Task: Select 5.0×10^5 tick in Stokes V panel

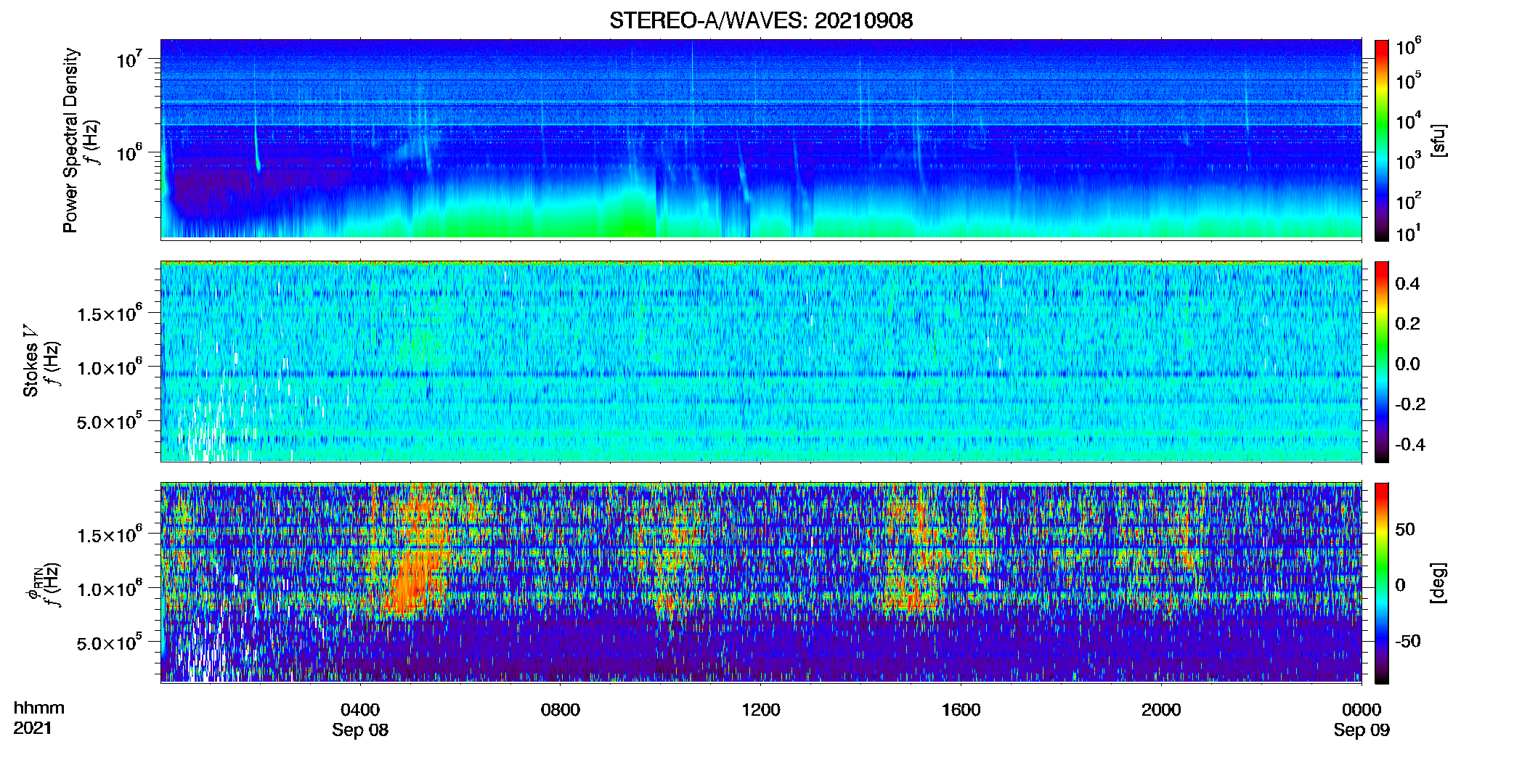Action: click(110, 421)
